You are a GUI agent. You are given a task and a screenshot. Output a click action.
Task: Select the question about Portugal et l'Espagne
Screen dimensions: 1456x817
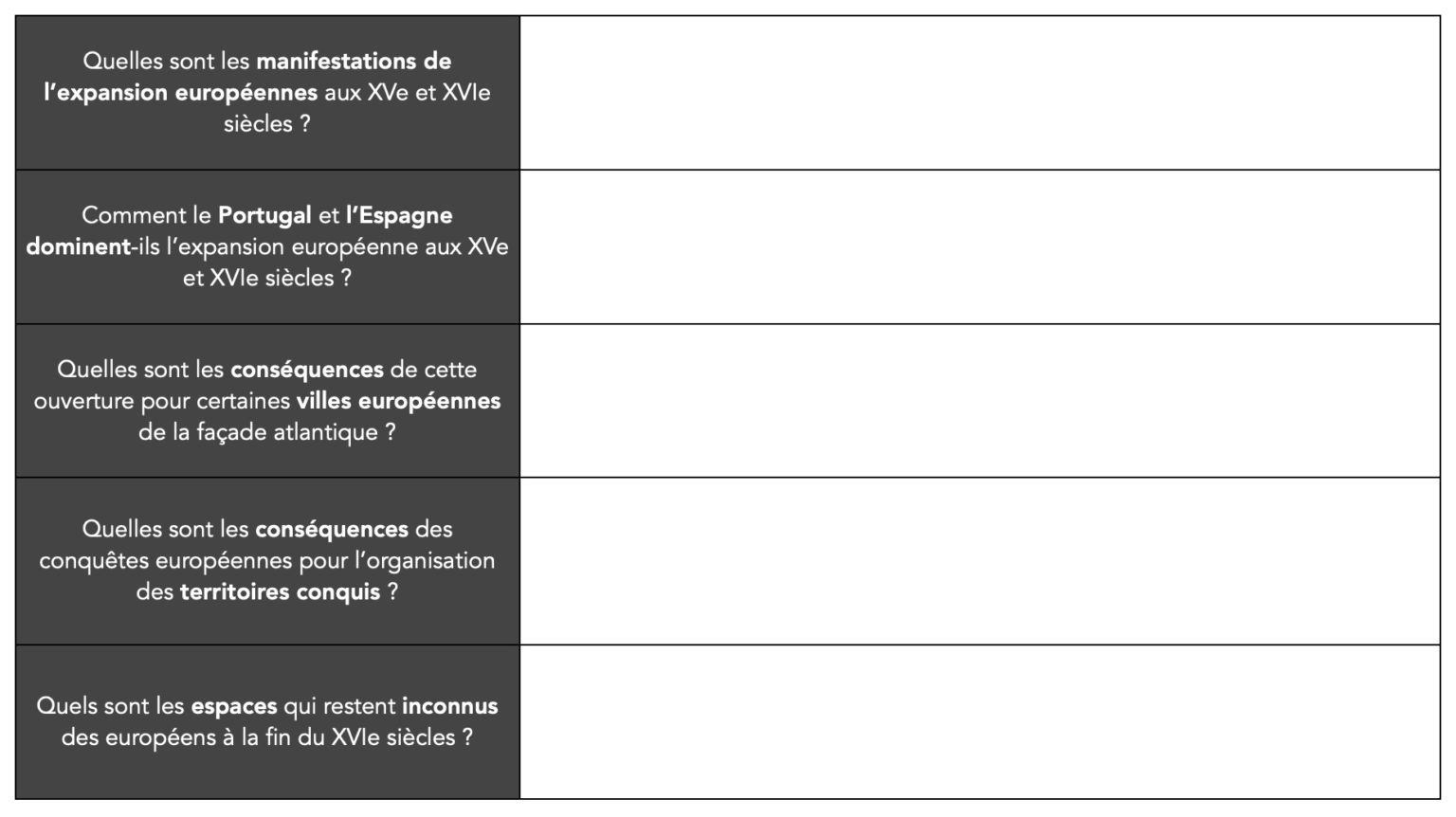tap(267, 247)
